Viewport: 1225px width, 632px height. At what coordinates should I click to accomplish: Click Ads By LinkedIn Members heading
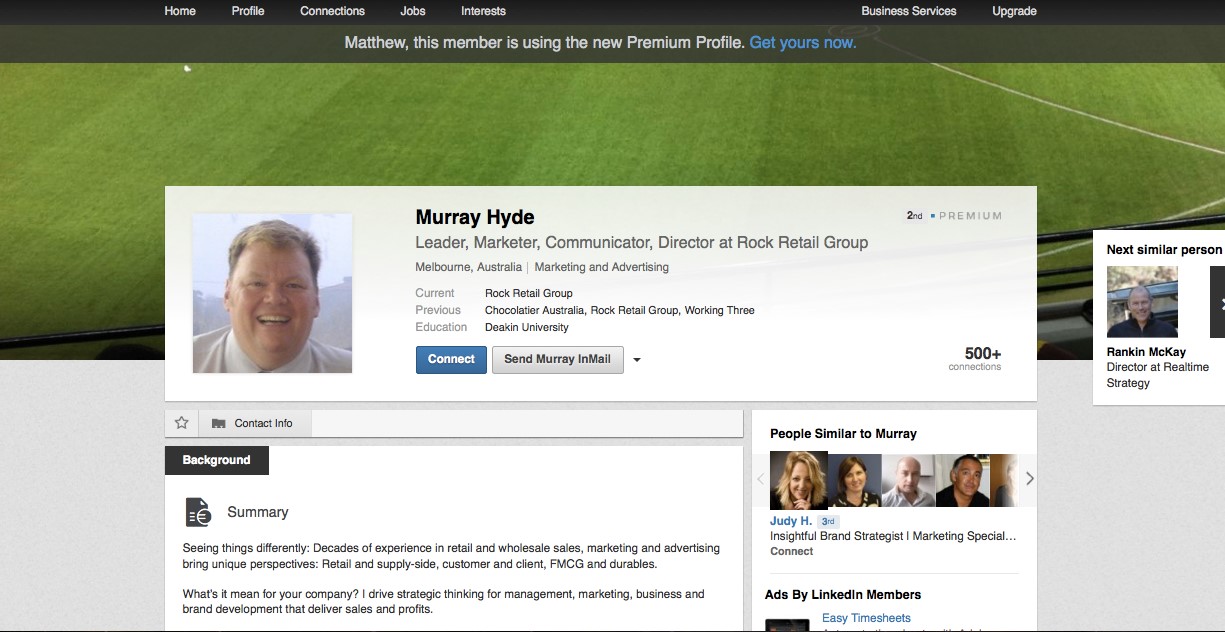coord(843,595)
